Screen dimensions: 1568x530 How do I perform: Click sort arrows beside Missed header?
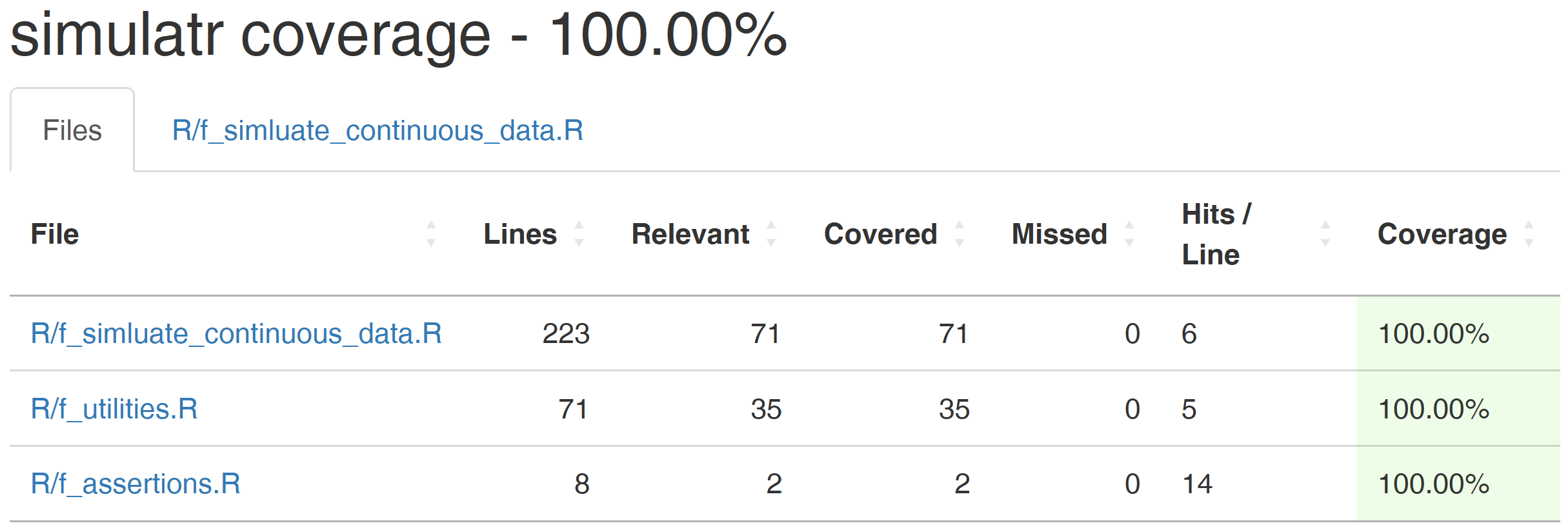[x=1129, y=233]
